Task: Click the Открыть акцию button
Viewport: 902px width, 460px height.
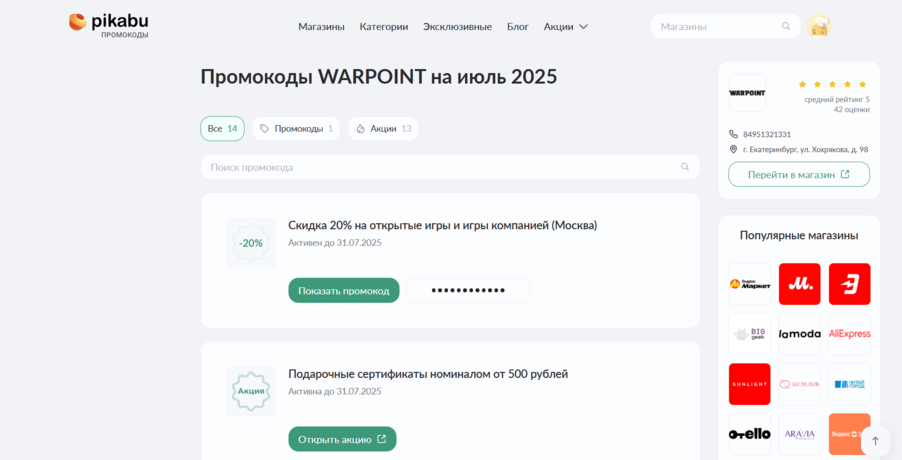Action: (342, 439)
